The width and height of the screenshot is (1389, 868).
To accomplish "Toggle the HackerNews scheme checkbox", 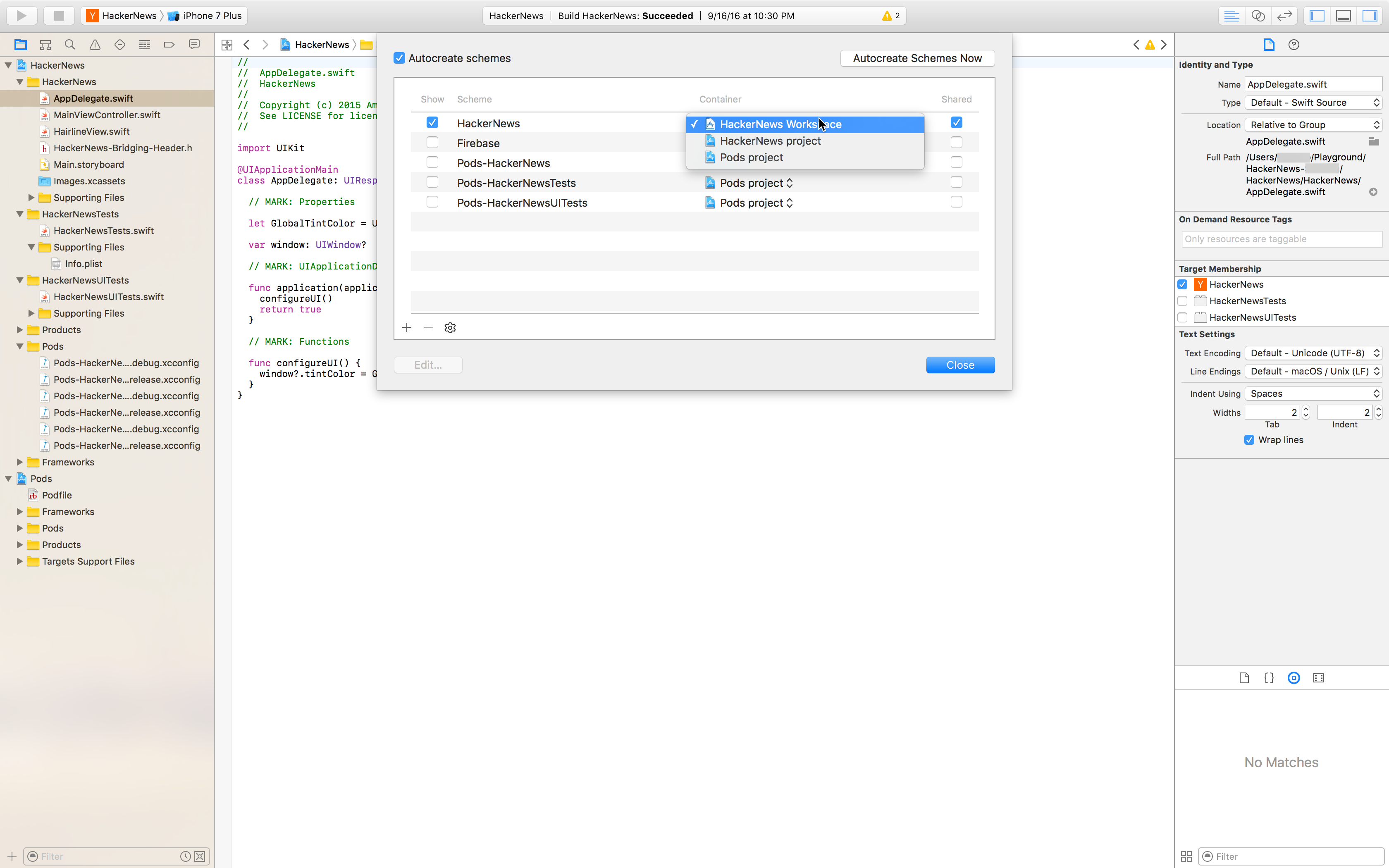I will pyautogui.click(x=432, y=122).
